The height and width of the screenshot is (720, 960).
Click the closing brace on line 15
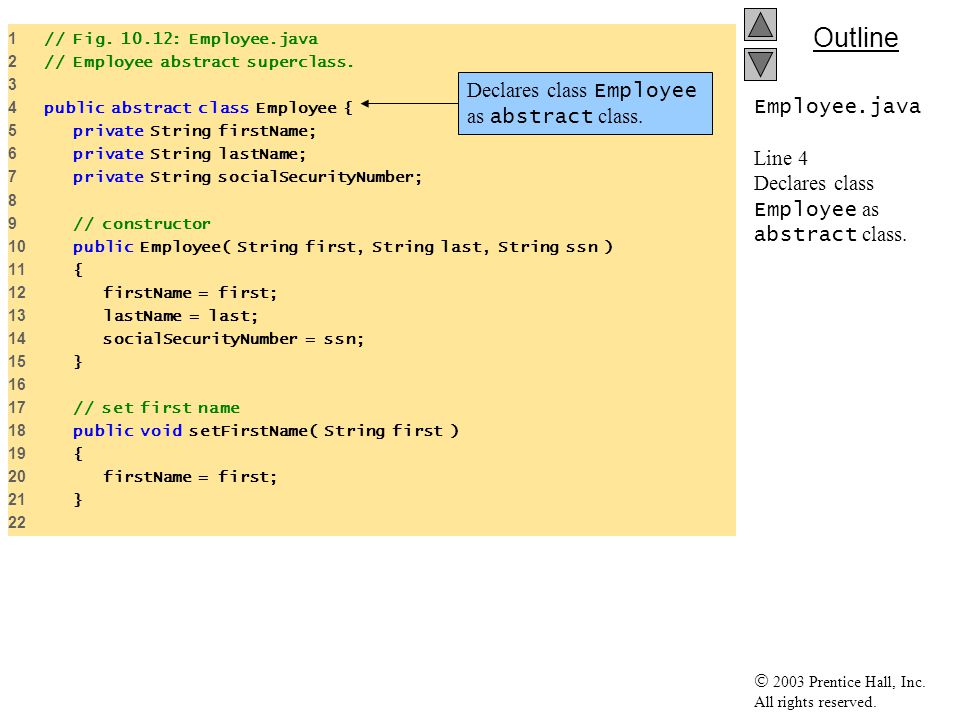pos(78,361)
